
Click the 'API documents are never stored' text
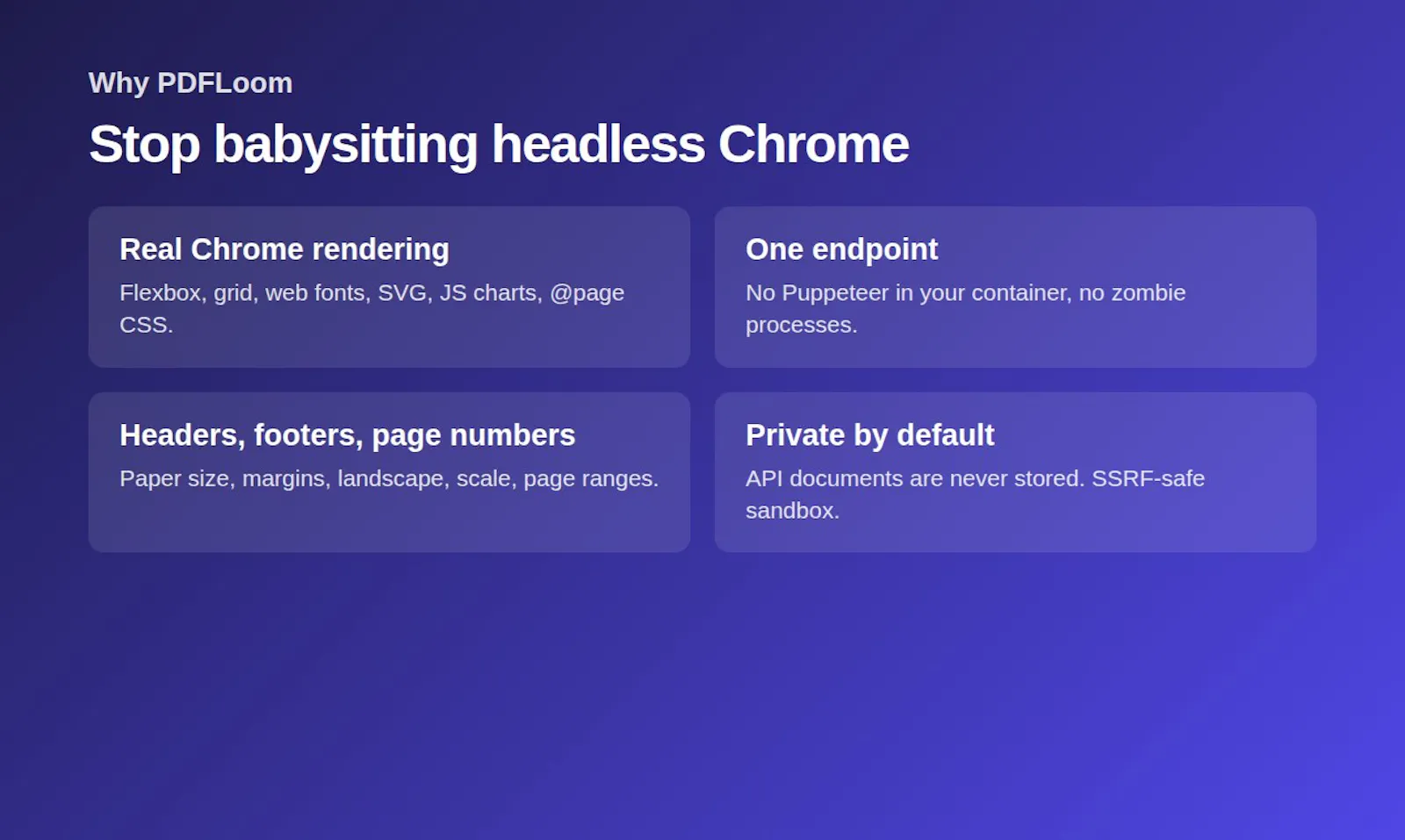(915, 478)
